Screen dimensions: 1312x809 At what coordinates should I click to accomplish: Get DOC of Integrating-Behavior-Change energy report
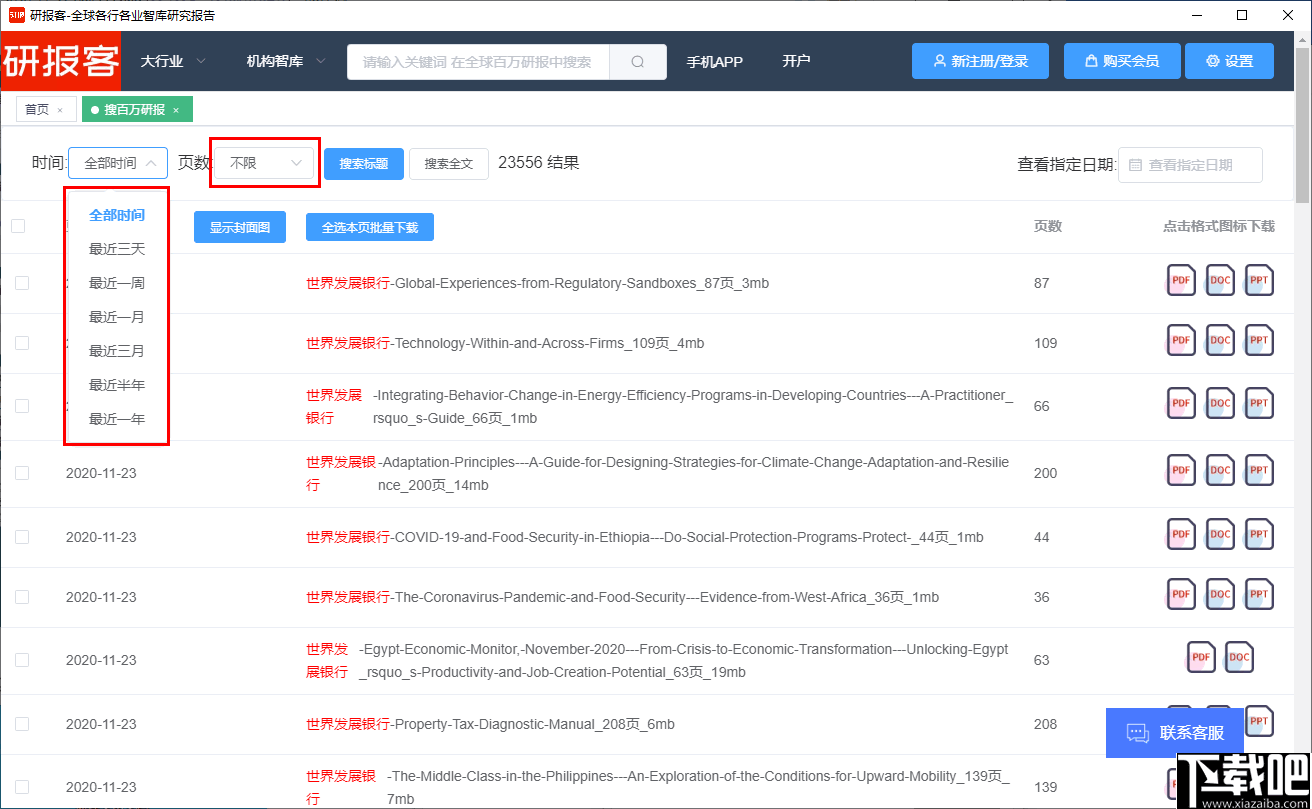[1220, 404]
